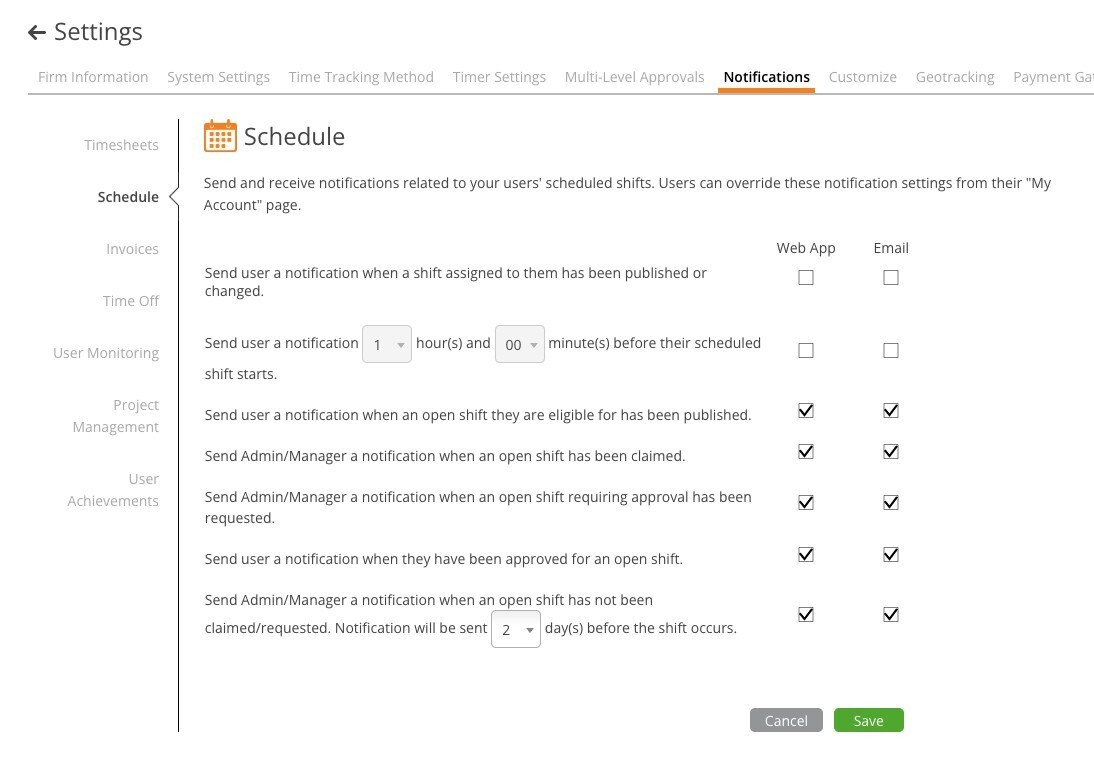
Task: Uncheck Email for open shift claimed
Action: click(x=891, y=452)
